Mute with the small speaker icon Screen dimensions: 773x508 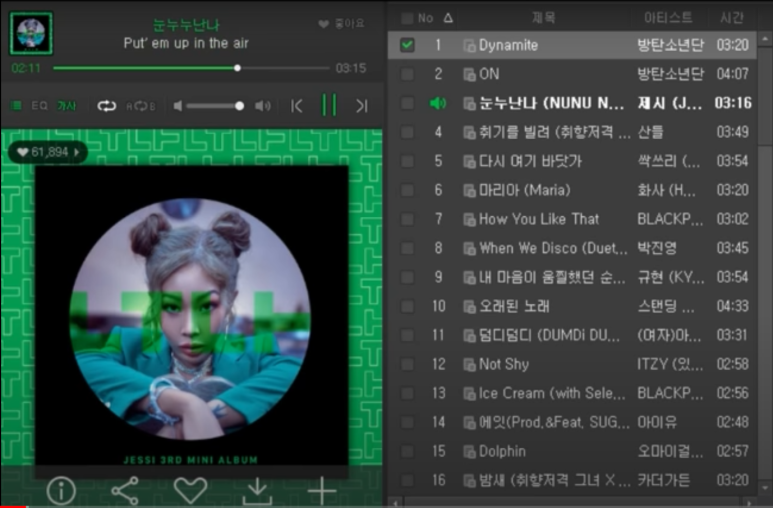(x=178, y=106)
